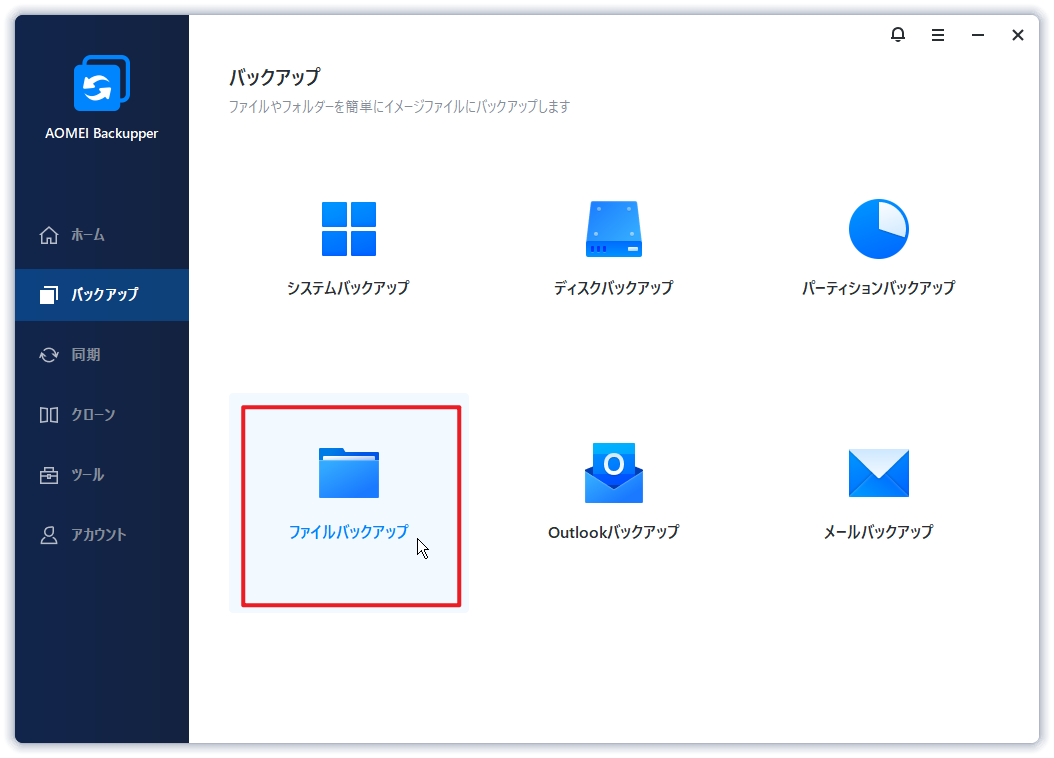Open ファイルバックアップ (File Backup)

tap(348, 490)
